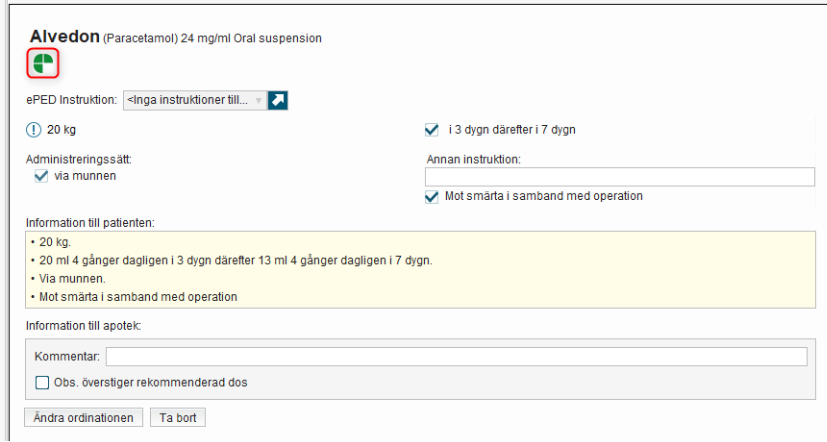Viewport: 827px width, 442px height.
Task: Focus the 'Annan instruktion' text field
Action: coord(619,177)
